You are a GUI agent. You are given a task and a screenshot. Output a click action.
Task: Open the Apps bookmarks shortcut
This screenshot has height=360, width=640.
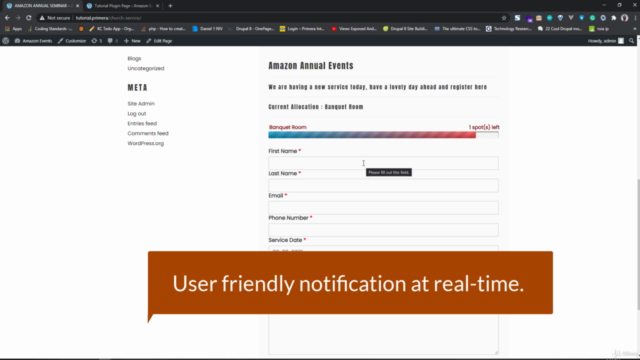pyautogui.click(x=13, y=29)
